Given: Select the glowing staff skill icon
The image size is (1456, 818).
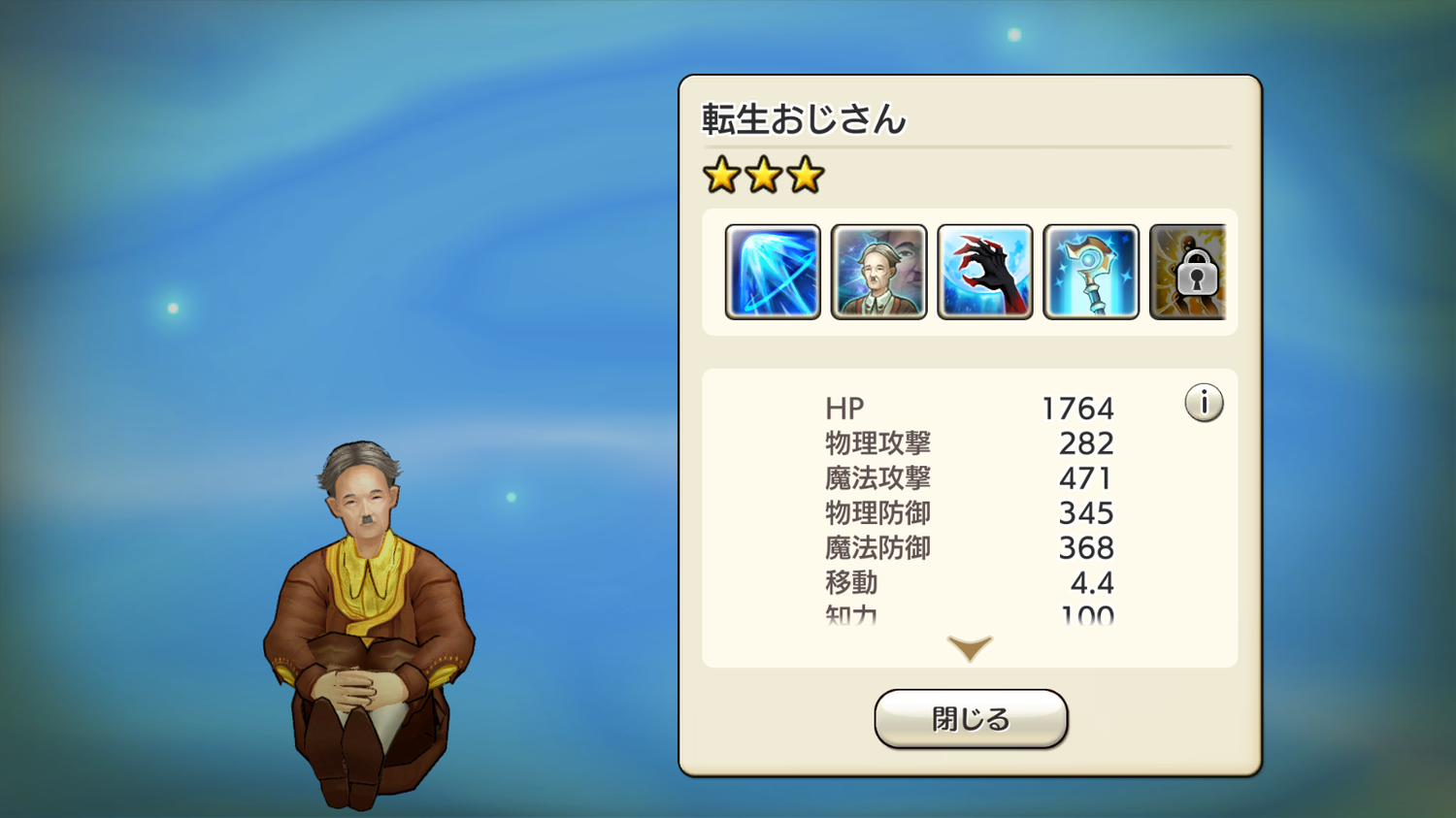Looking at the screenshot, I should [1091, 272].
